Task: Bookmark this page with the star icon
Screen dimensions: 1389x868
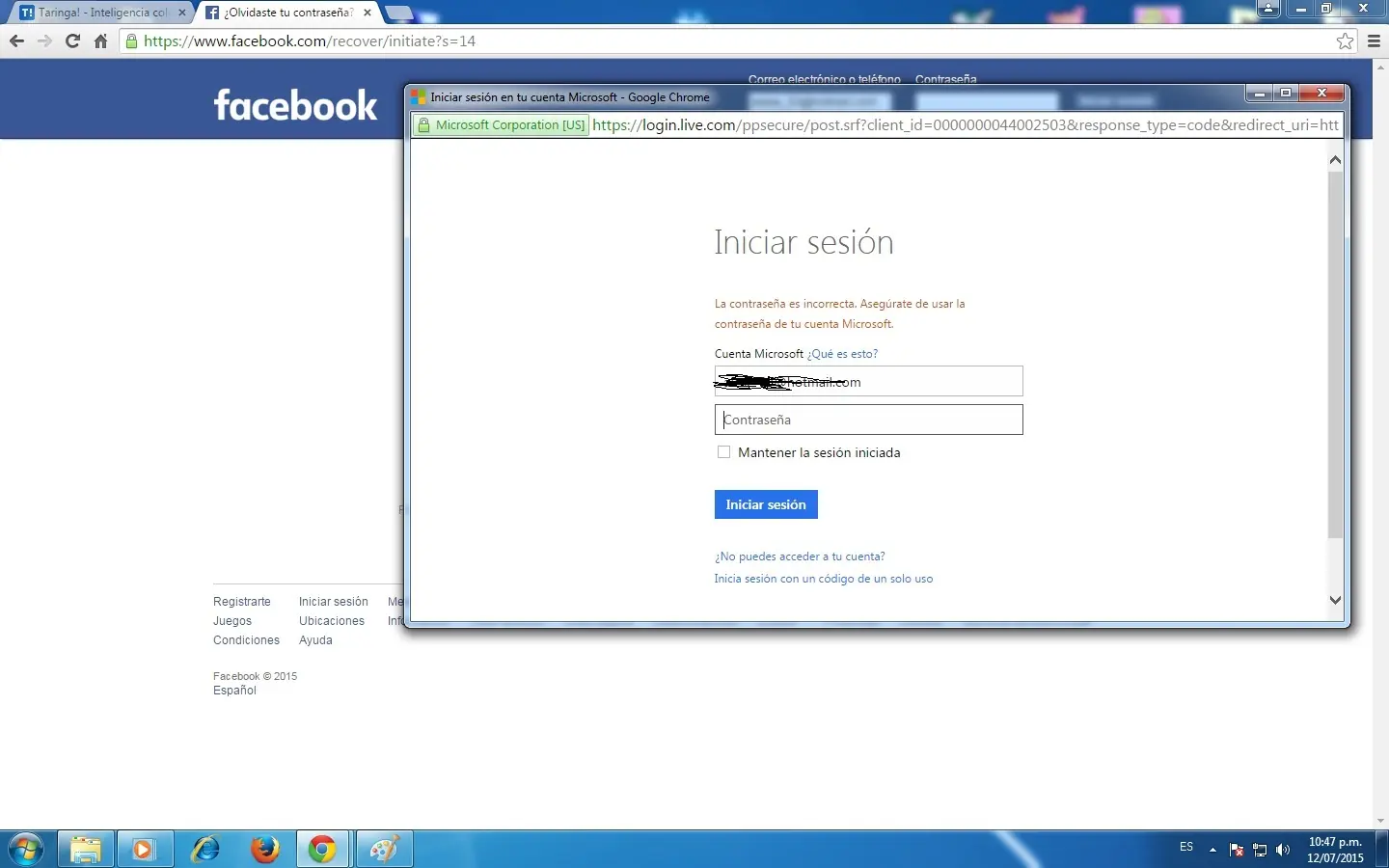Action: coord(1346,41)
